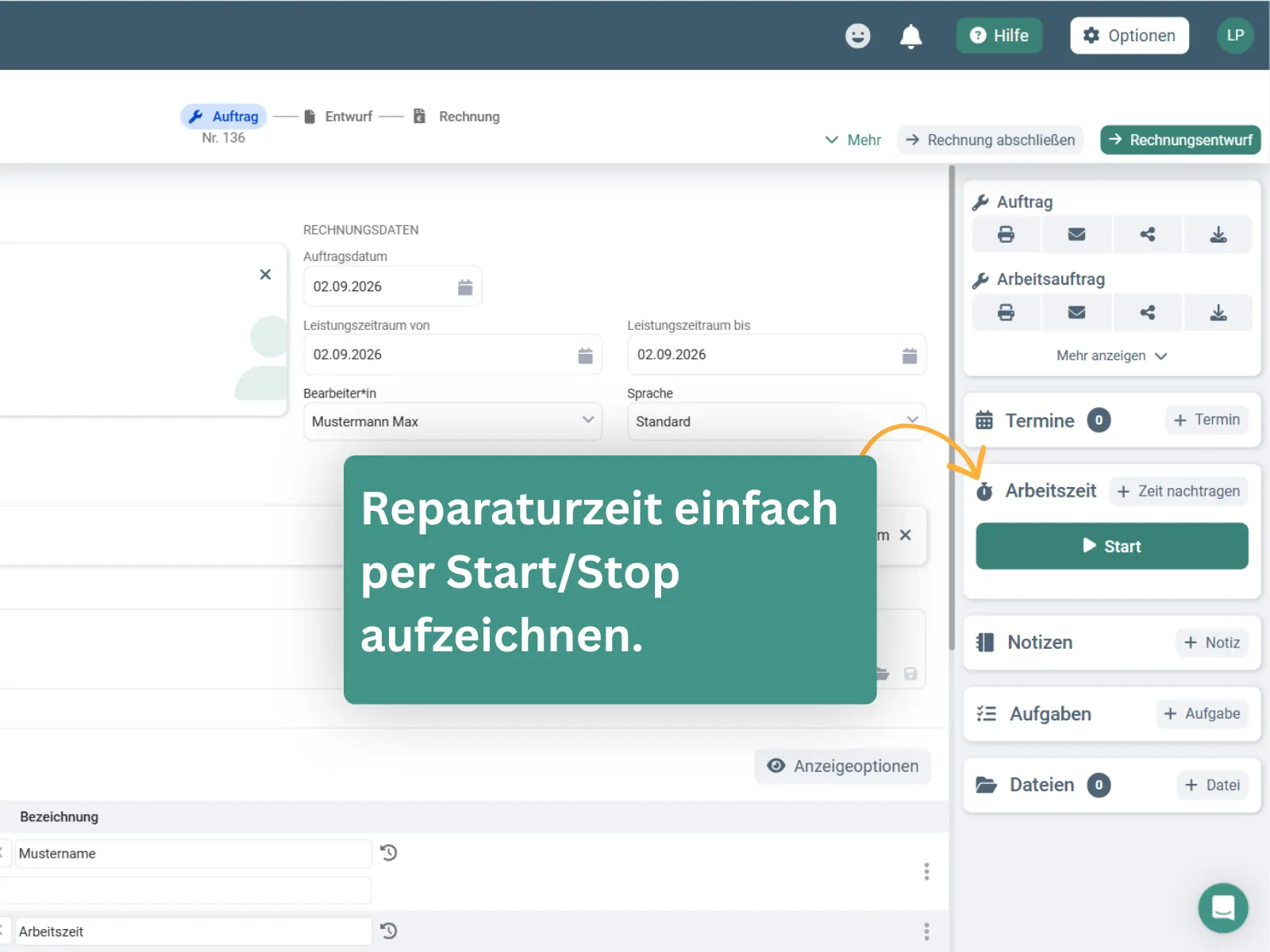Select the Auftrag step tab
This screenshot has height=952, width=1270.
coord(224,117)
